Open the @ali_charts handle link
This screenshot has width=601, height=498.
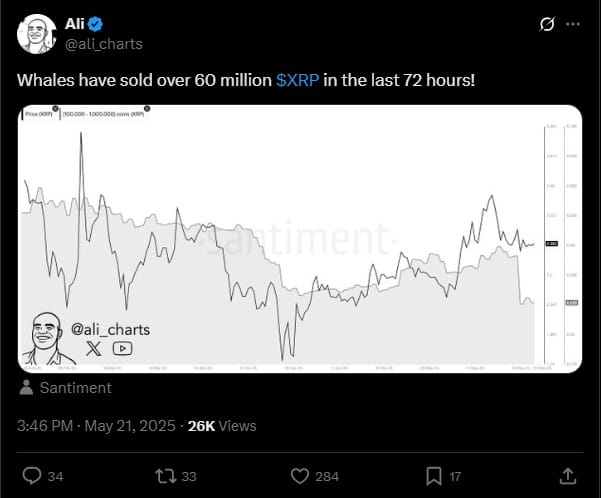[104, 44]
